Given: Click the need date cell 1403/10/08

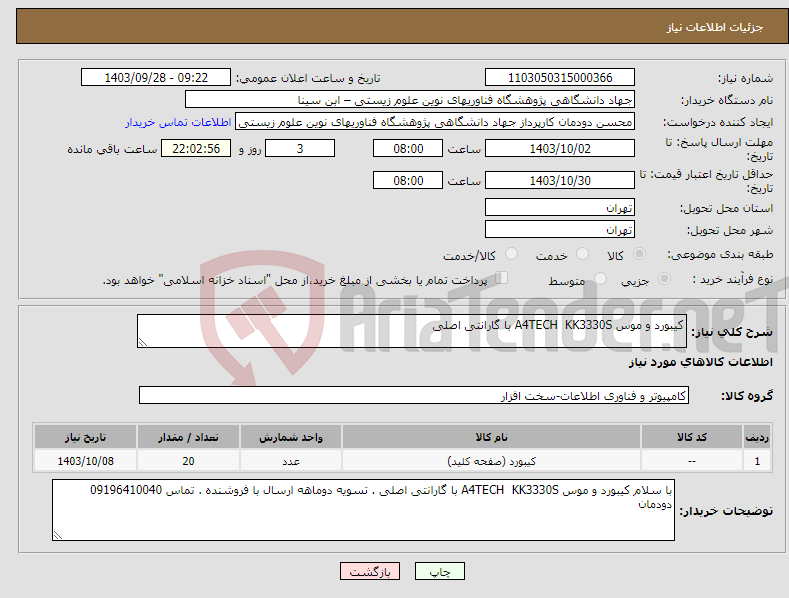Looking at the screenshot, I should [x=86, y=461].
